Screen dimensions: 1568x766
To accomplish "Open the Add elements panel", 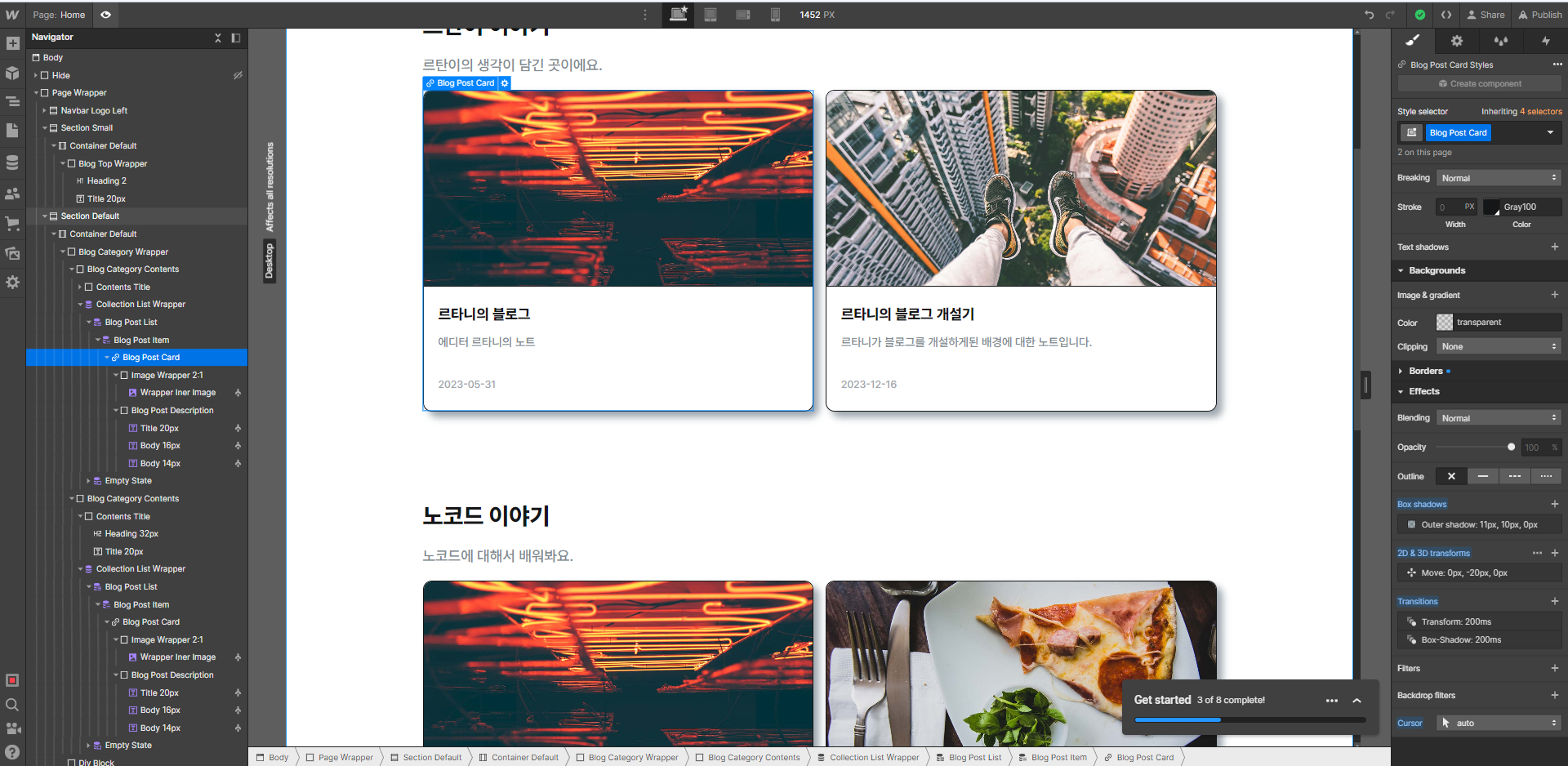I will [12, 43].
